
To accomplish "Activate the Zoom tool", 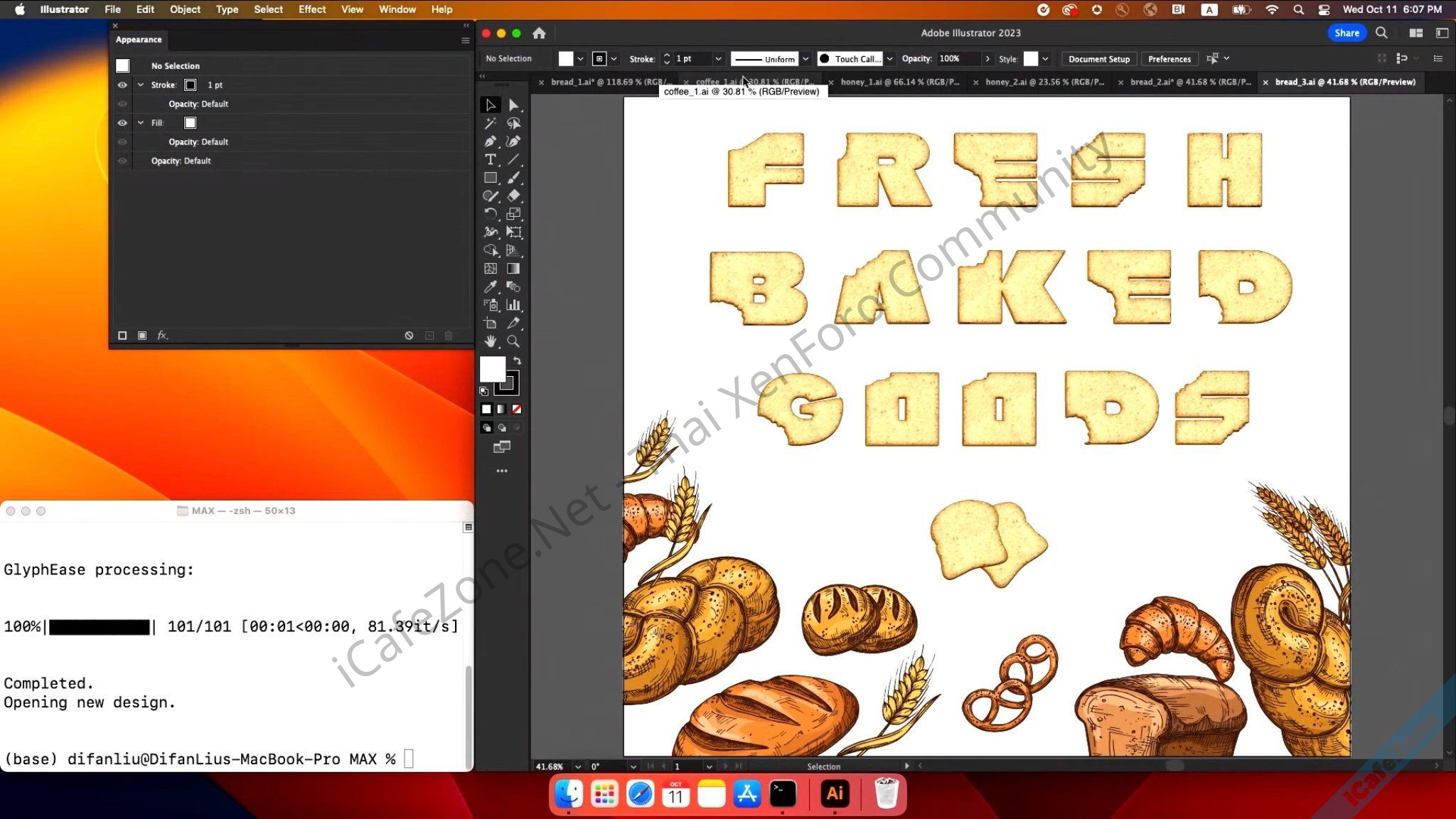I will 513,341.
